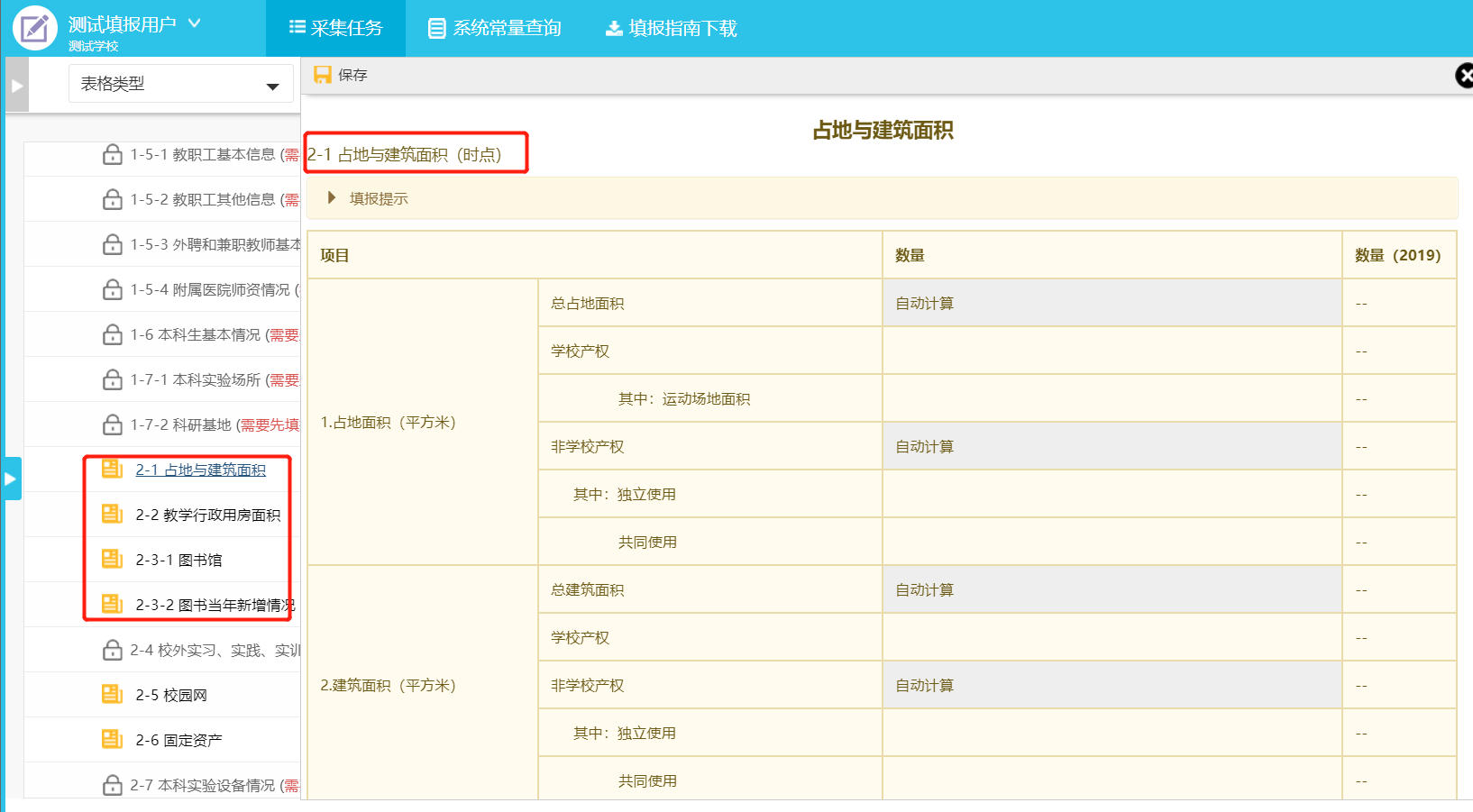Click the form icon next to 2-3-1 图书馆
1473x812 pixels.
112,560
